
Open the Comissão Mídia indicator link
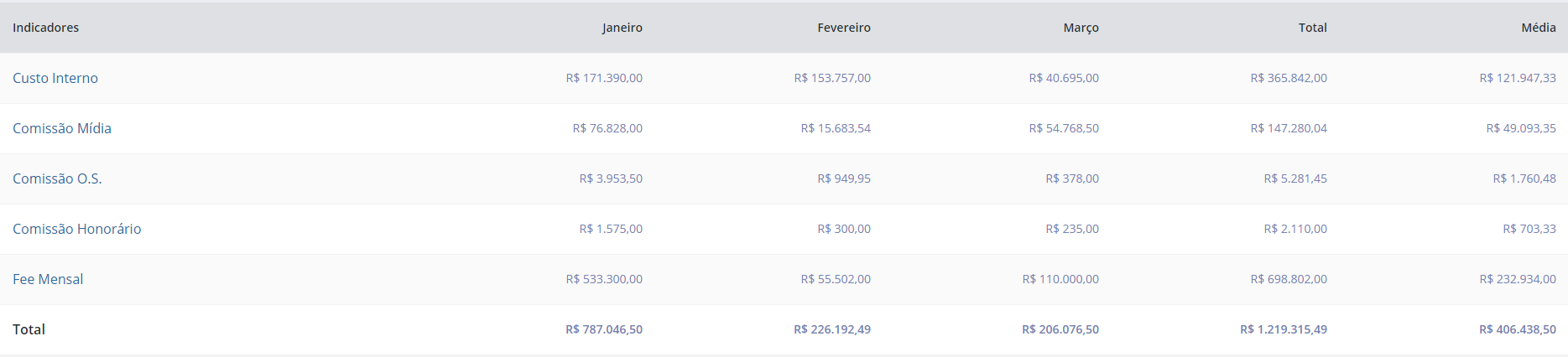coord(62,128)
